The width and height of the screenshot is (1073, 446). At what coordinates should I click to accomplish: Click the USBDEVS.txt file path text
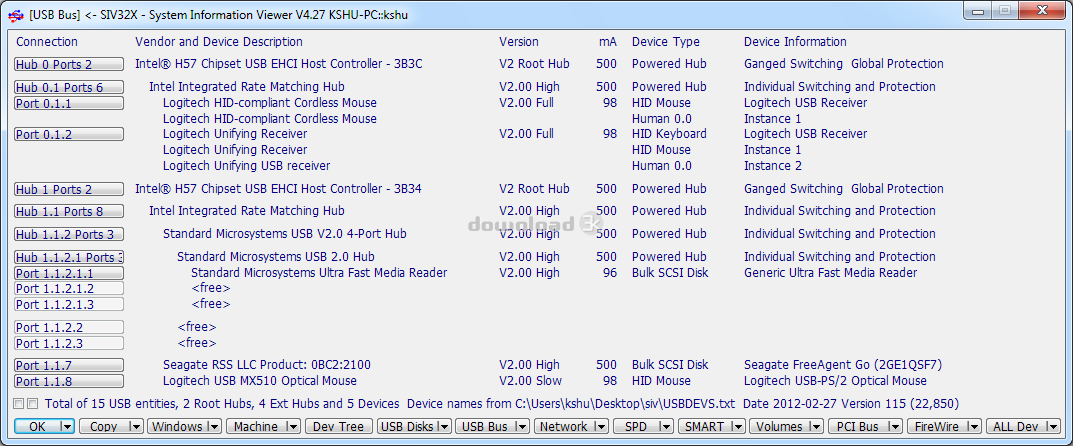(x=625, y=404)
